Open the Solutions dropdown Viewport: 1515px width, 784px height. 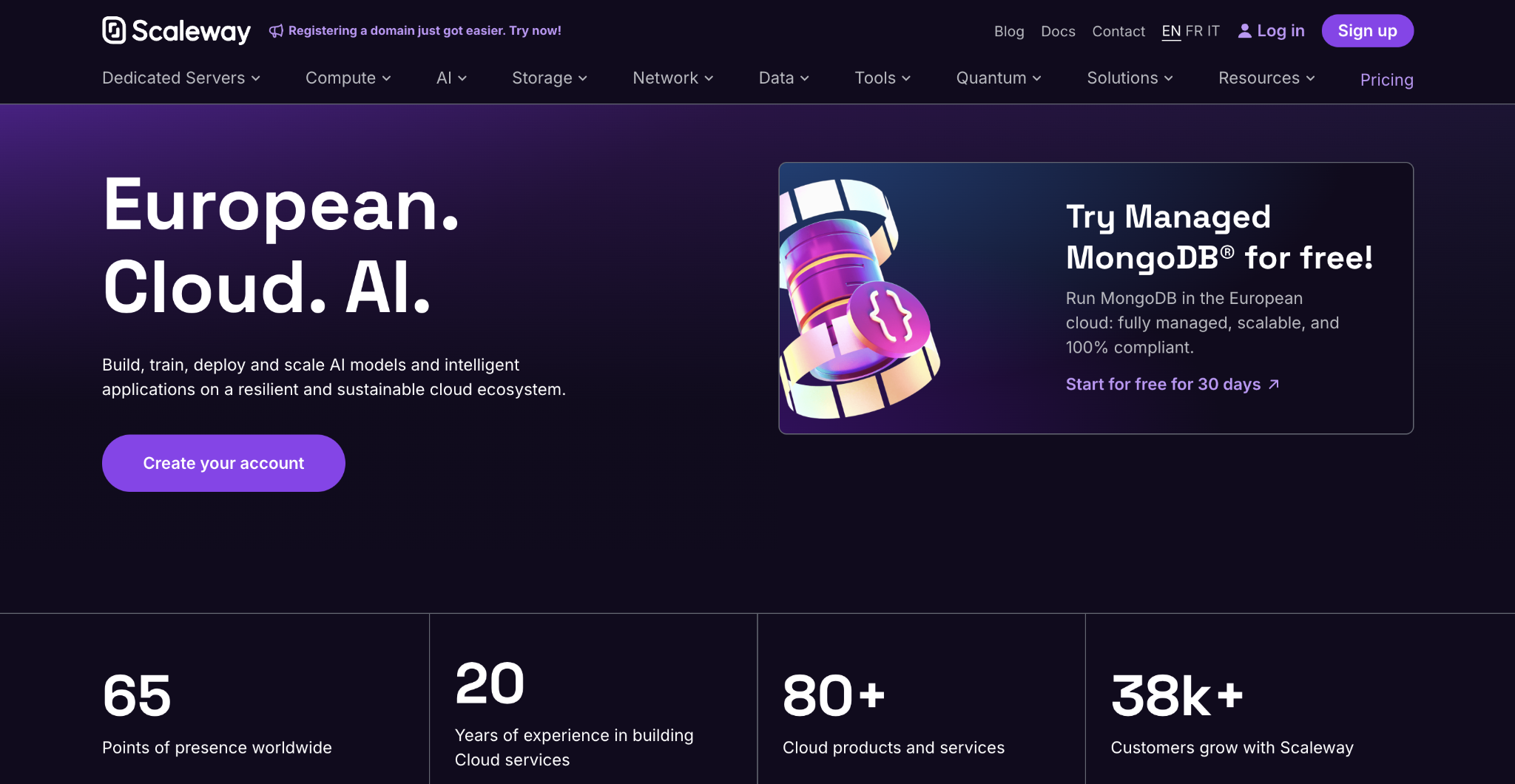(1130, 78)
